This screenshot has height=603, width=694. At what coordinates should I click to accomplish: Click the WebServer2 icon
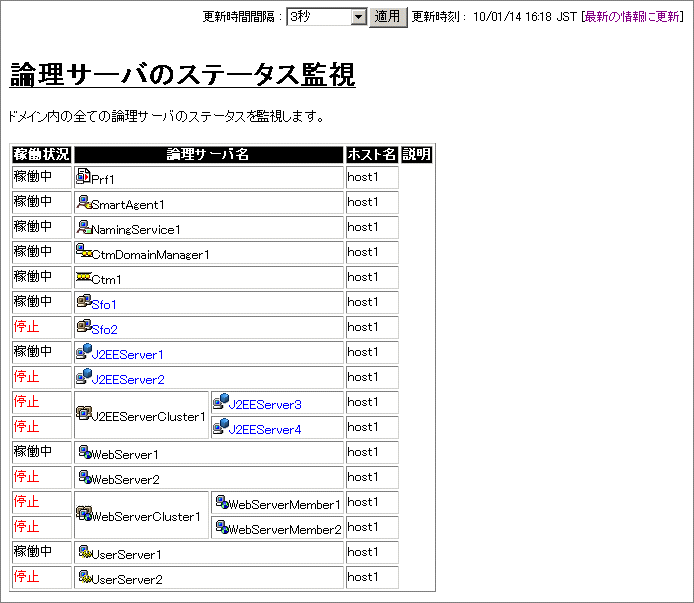click(85, 477)
